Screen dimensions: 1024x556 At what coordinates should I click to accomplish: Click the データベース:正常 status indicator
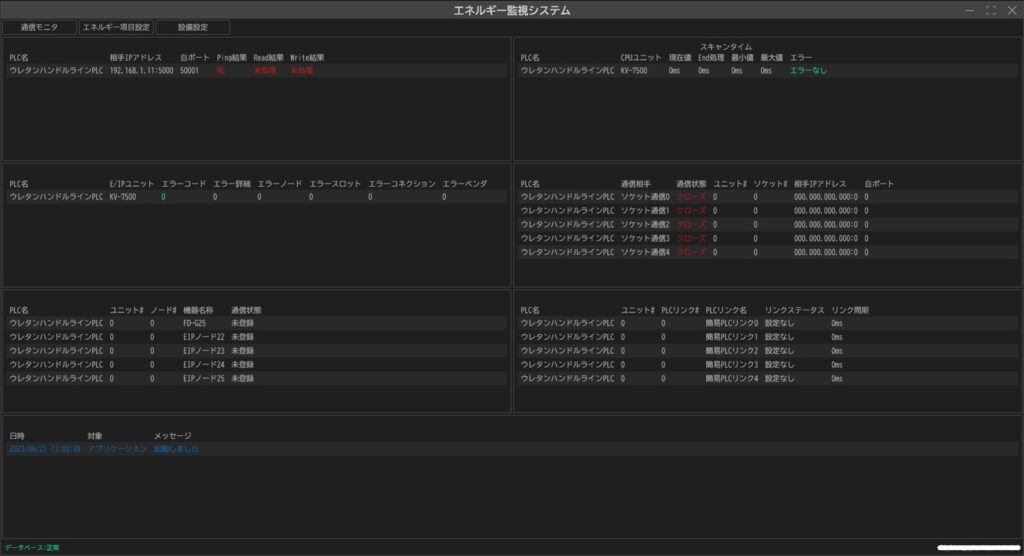point(32,548)
